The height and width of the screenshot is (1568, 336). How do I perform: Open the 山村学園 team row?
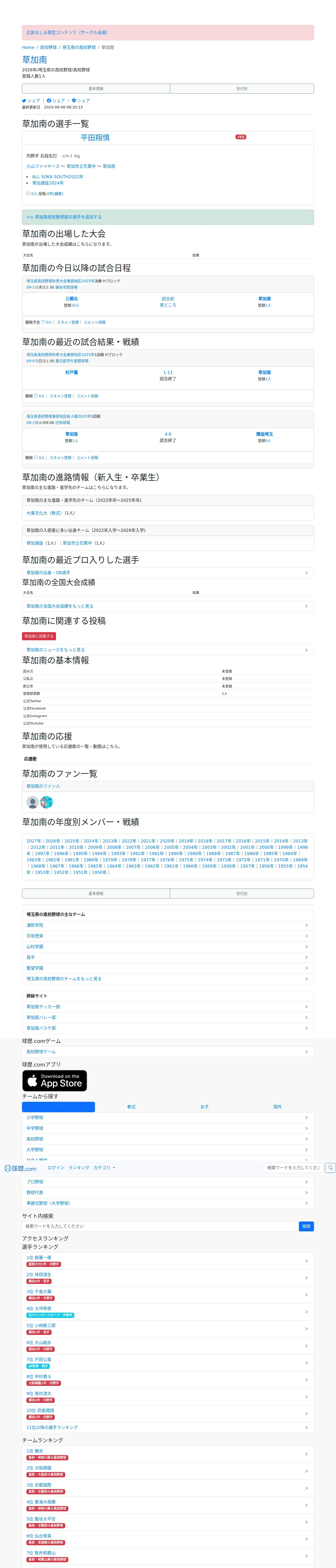click(x=168, y=947)
